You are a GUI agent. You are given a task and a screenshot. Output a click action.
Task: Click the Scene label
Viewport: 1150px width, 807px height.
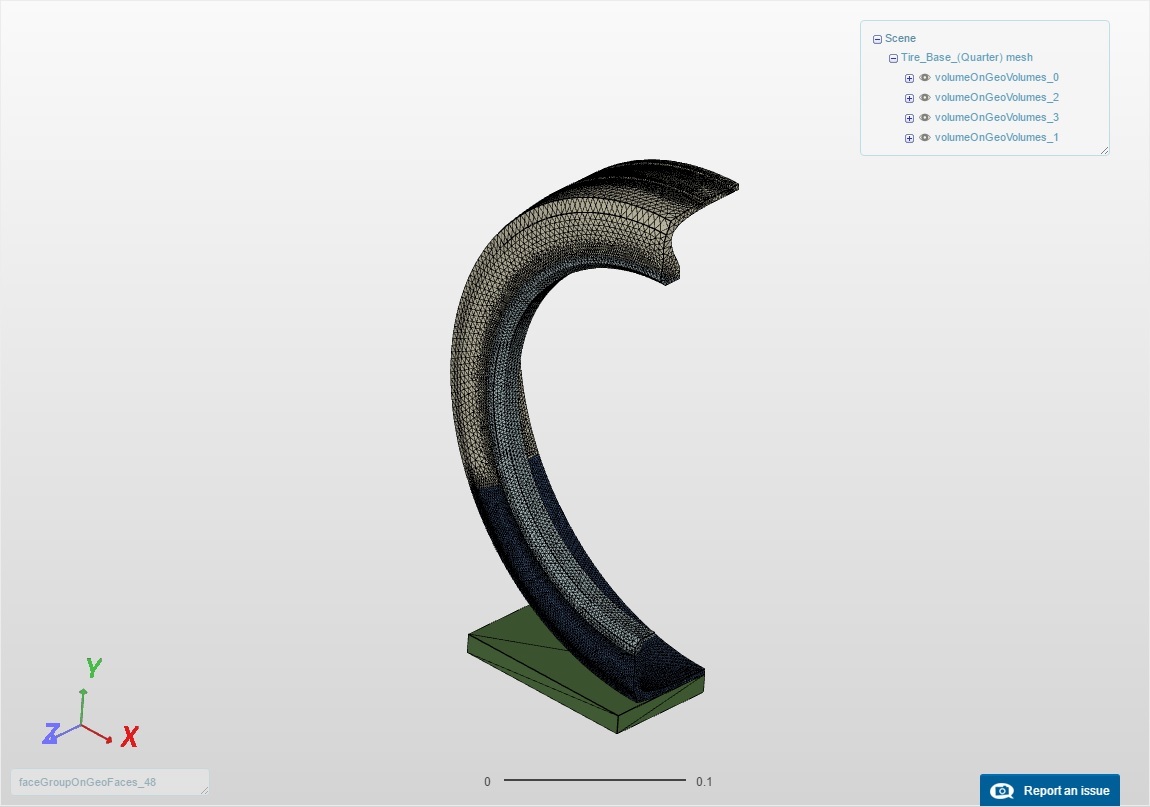[x=900, y=38]
